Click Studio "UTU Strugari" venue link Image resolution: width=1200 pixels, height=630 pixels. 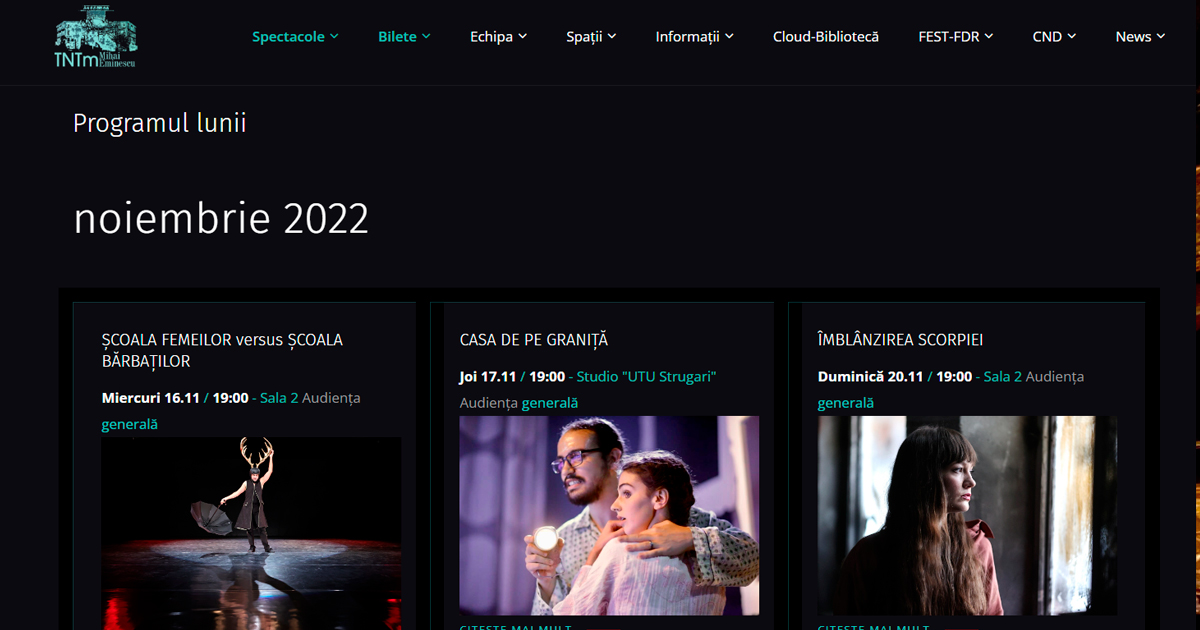(646, 377)
